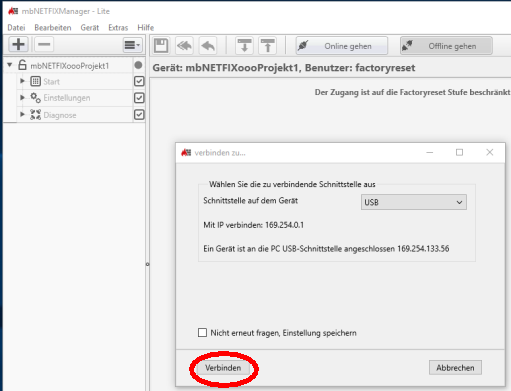Image resolution: width=511 pixels, height=391 pixels.
Task: Open the Bearbeiten menu
Action: 53,28
